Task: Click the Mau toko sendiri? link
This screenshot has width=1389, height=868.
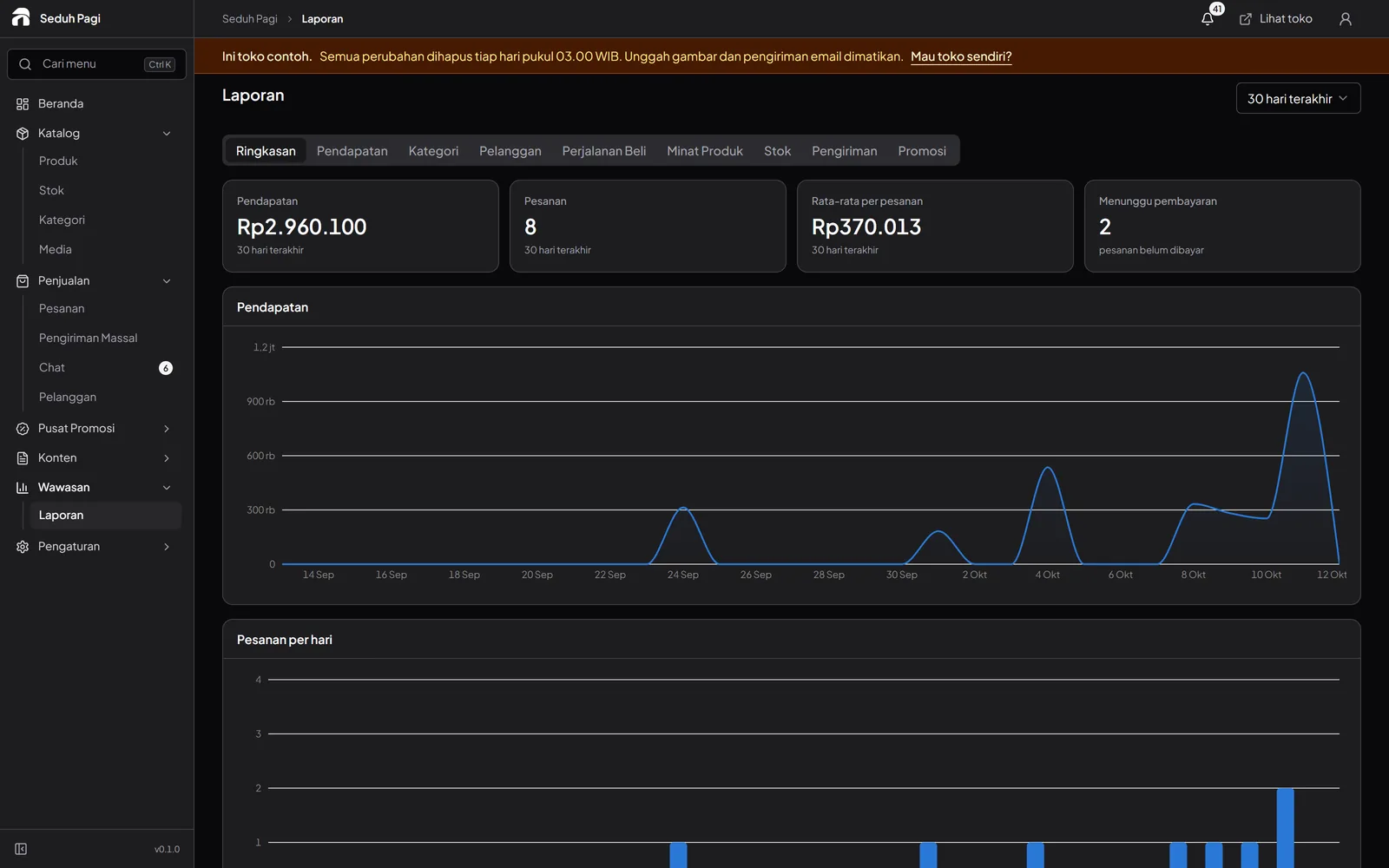Action: point(961,56)
